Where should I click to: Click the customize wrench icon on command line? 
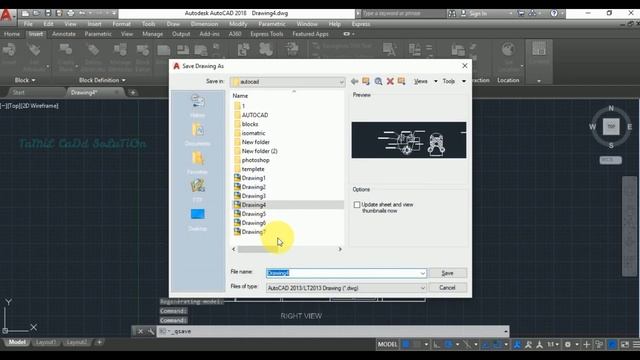151,331
